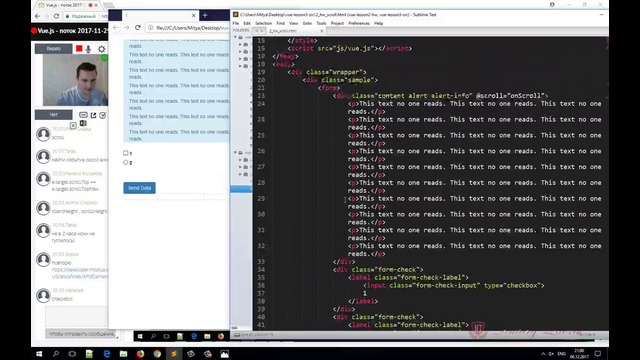
Task: Open the Selection menu in Sublime Text
Action: point(263,23)
